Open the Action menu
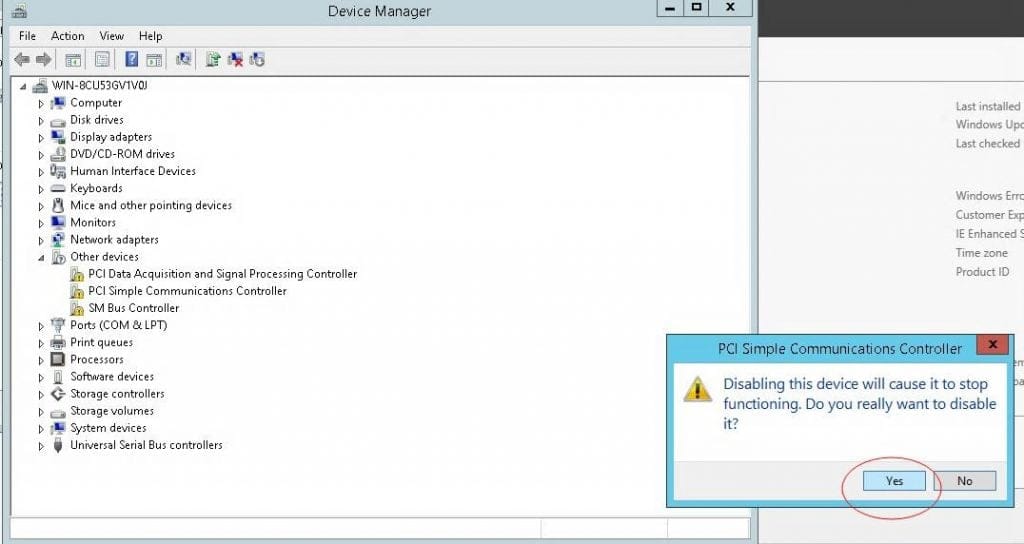The image size is (1024, 544). point(67,36)
